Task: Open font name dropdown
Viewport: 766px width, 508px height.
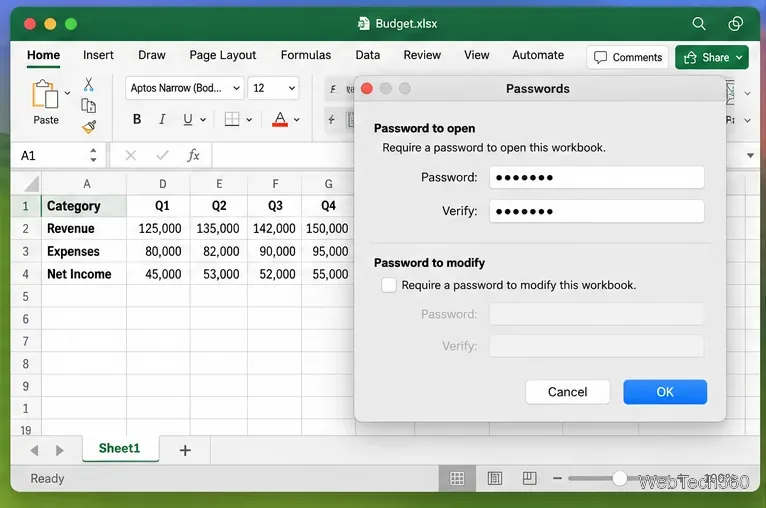Action: point(236,88)
